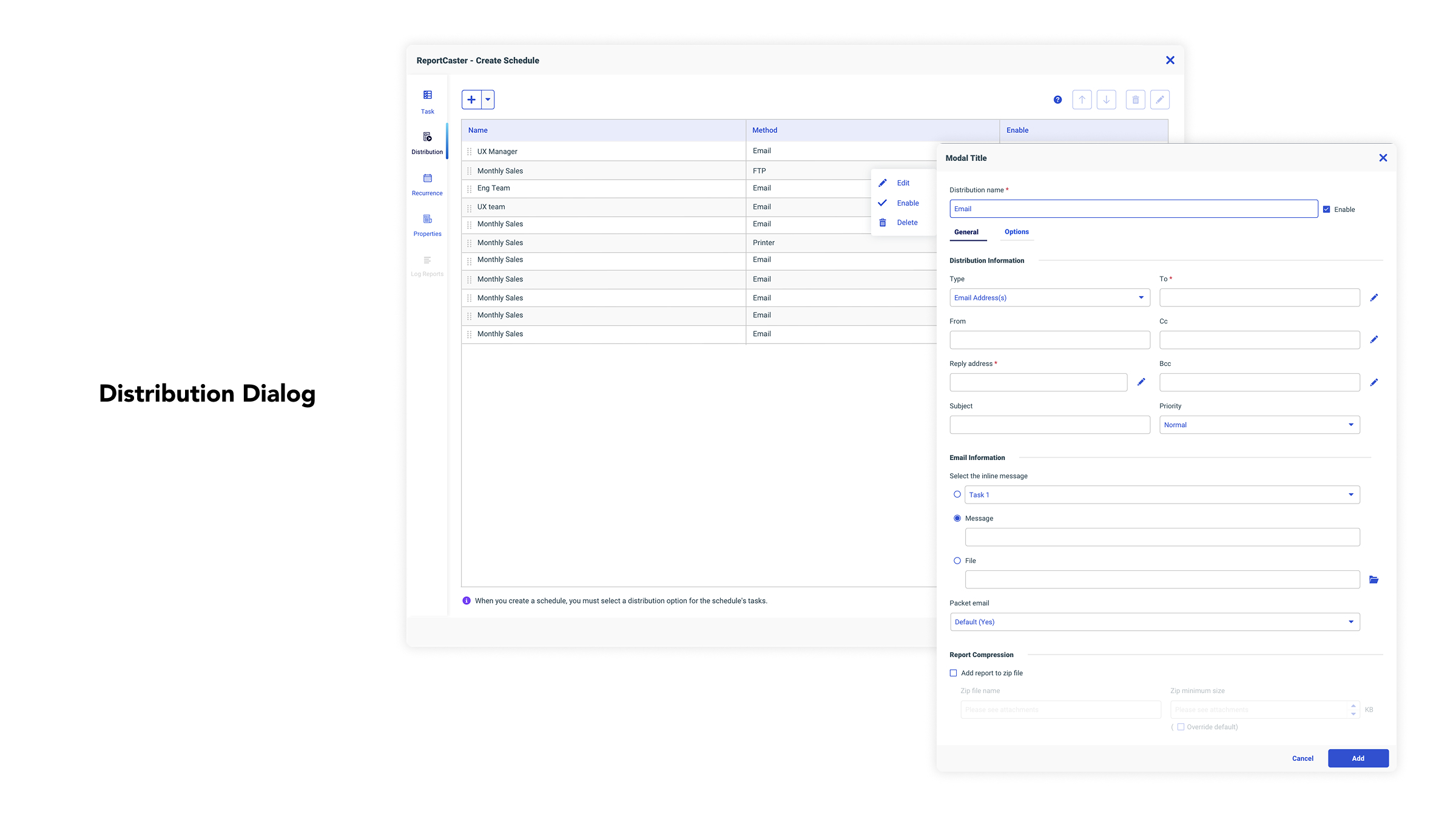Click the Cancel button
This screenshot has height=819, width=1456.
point(1303,758)
